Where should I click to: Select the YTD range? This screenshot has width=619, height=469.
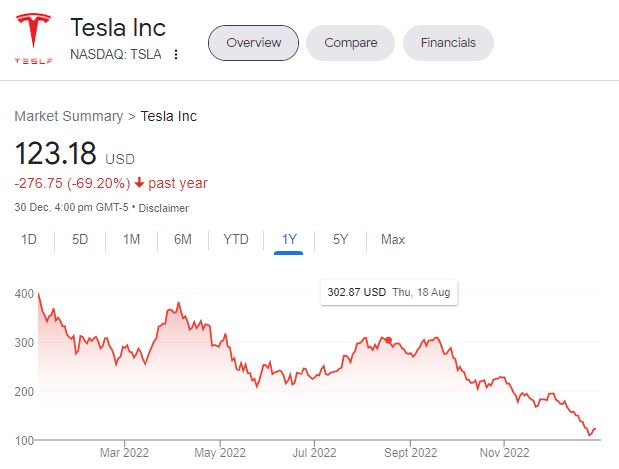(x=236, y=240)
